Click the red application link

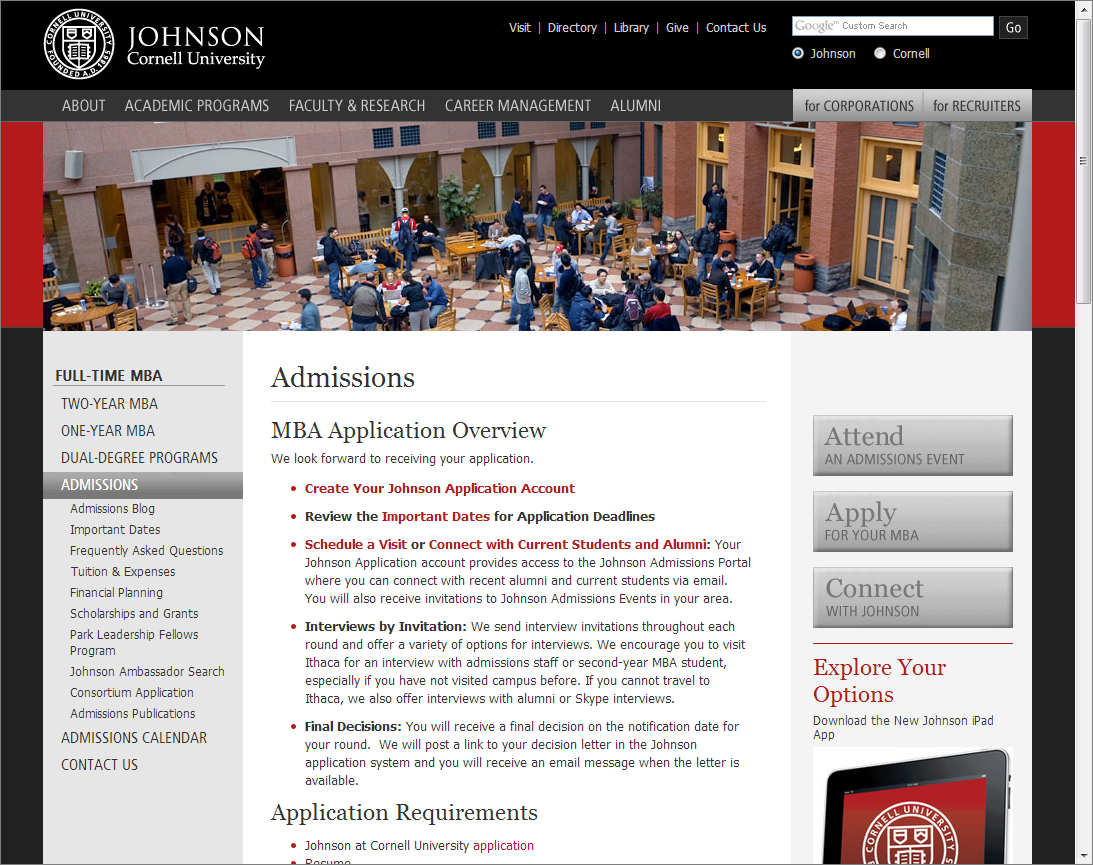pos(503,845)
